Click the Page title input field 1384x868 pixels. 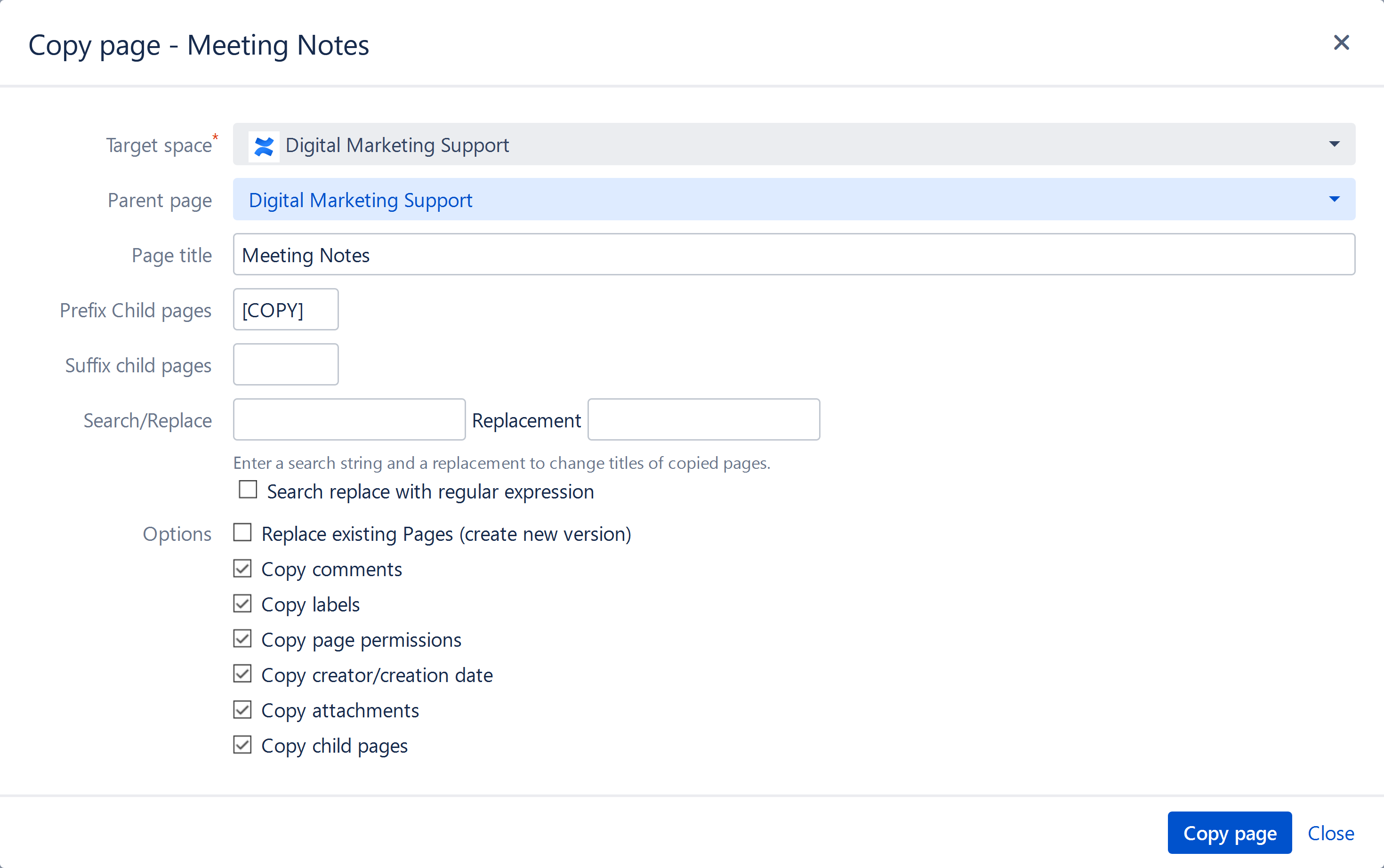pos(793,255)
